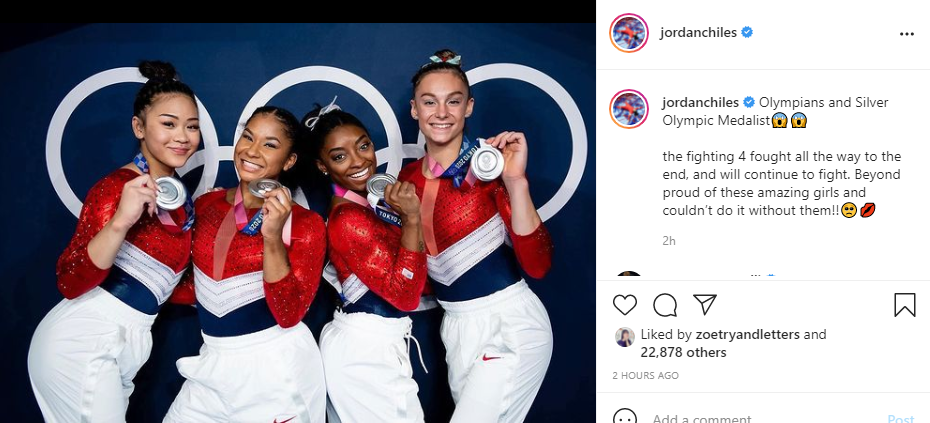Screen dimensions: 930x423
Task: Click the partially visible commenter avatar
Action: (629, 274)
